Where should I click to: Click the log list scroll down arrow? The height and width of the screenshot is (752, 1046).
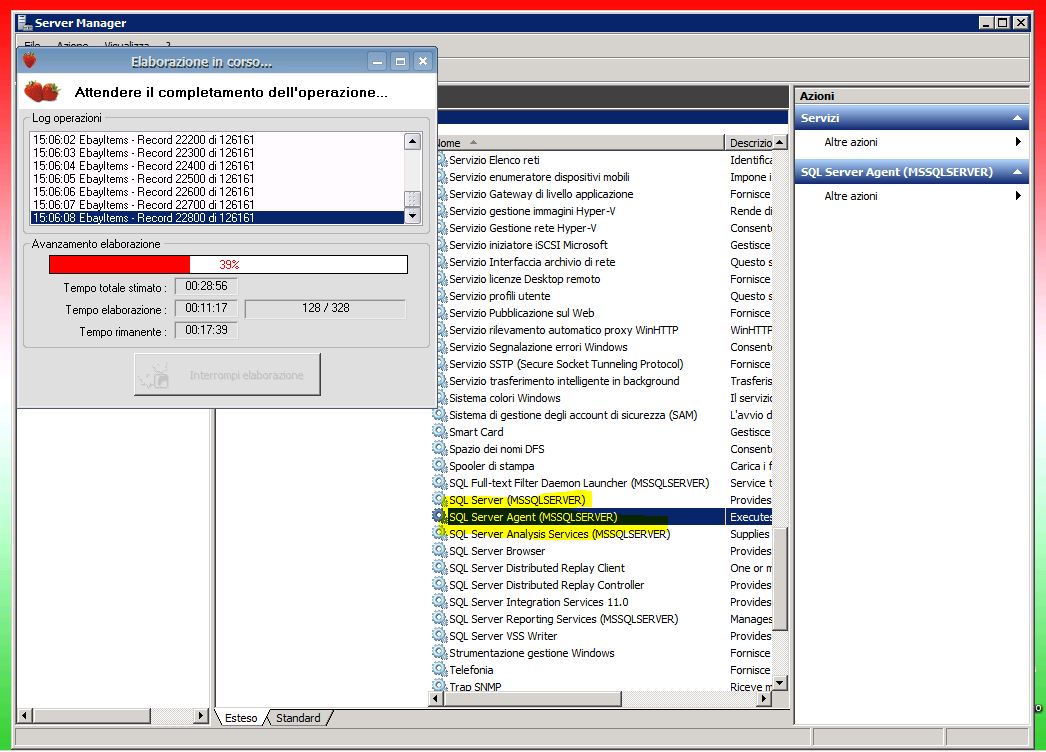pyautogui.click(x=412, y=215)
